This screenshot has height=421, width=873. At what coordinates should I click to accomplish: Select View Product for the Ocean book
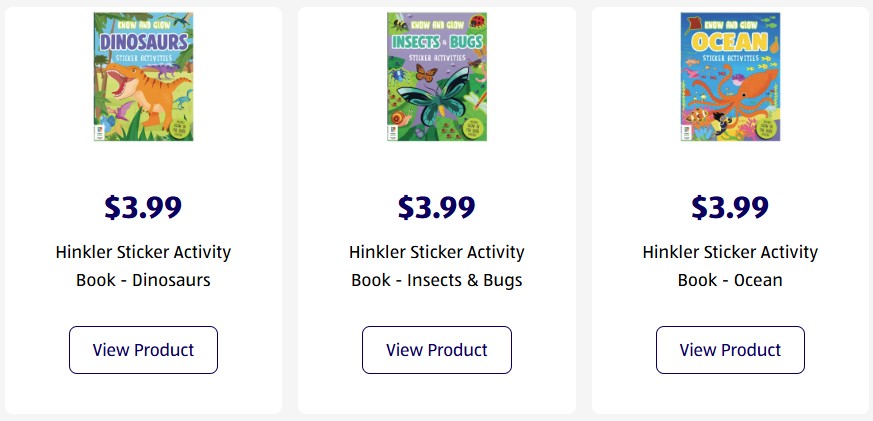point(730,350)
